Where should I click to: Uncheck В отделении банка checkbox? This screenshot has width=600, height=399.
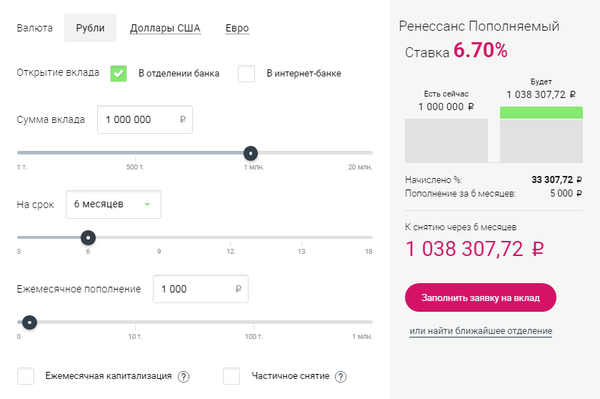[x=119, y=73]
